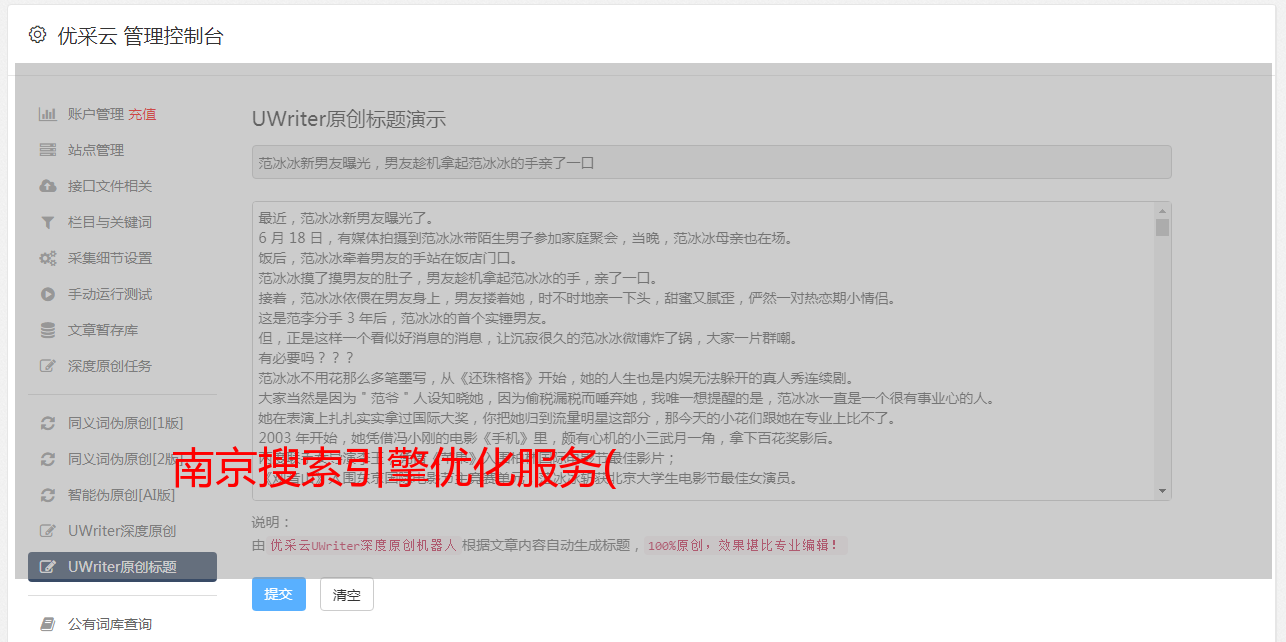Click the generated title field about 范冰冰新男友曝光

tap(711, 162)
